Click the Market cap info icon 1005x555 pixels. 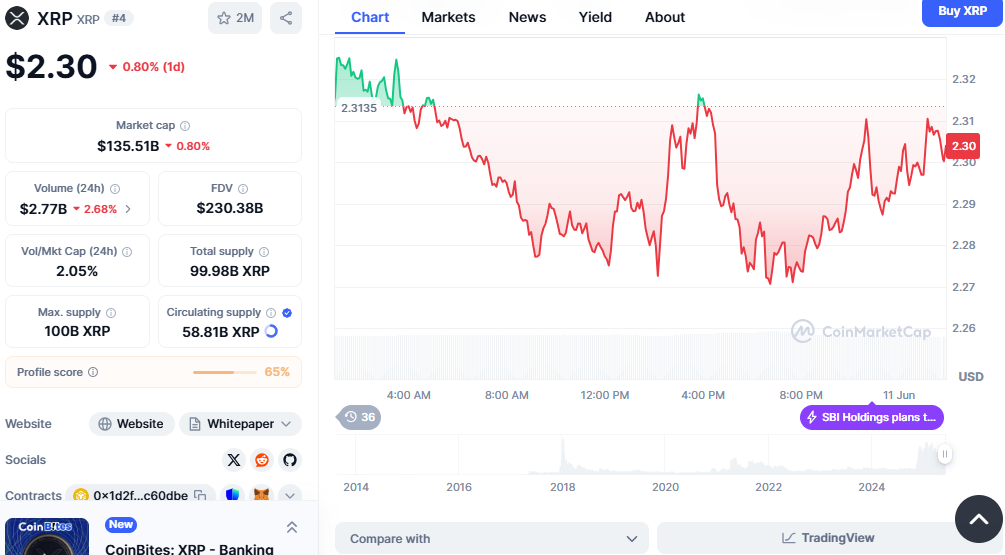[x=185, y=126]
